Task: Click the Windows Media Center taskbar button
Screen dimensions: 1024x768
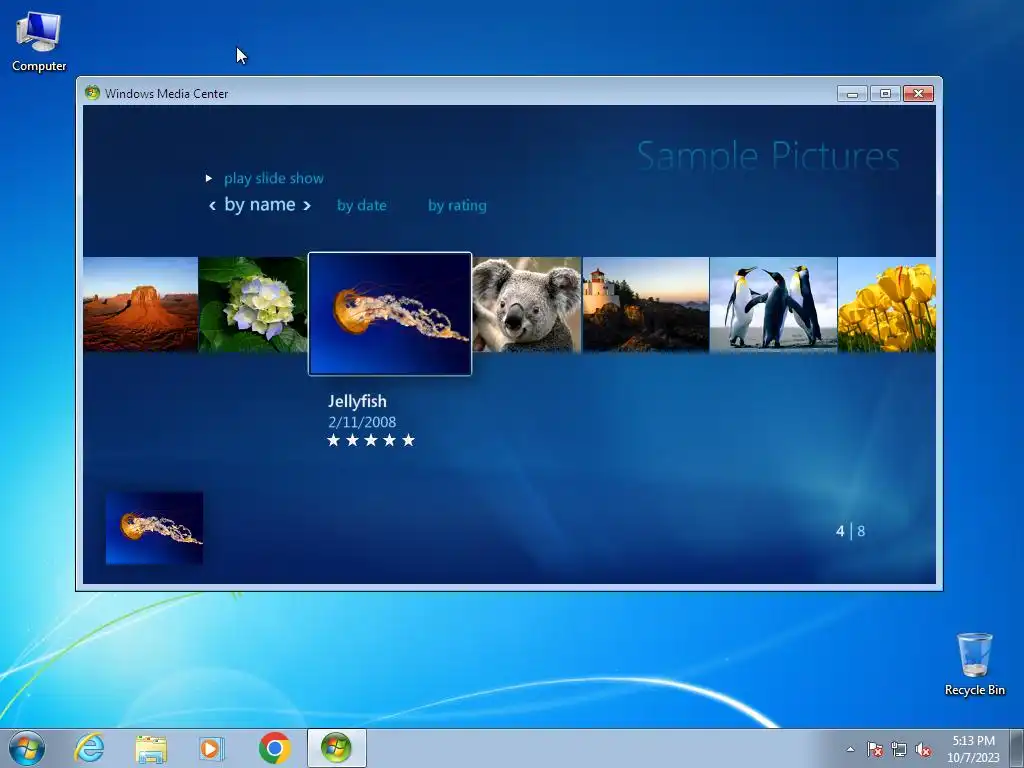Action: 337,748
